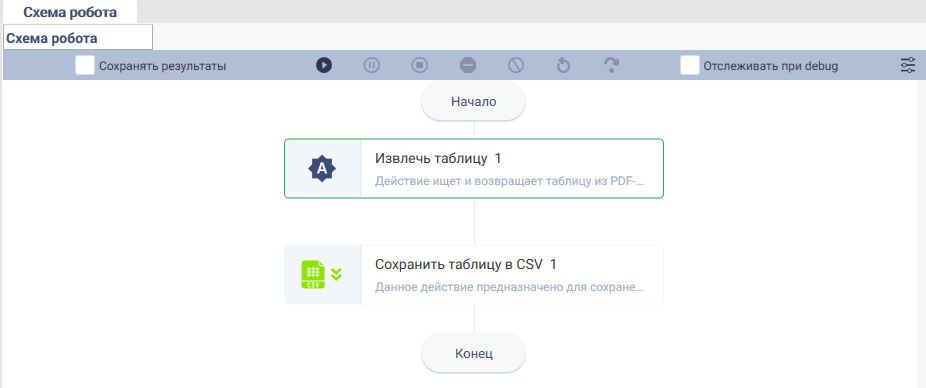Enable the Сохранять результаты checkbox

[x=85, y=66]
